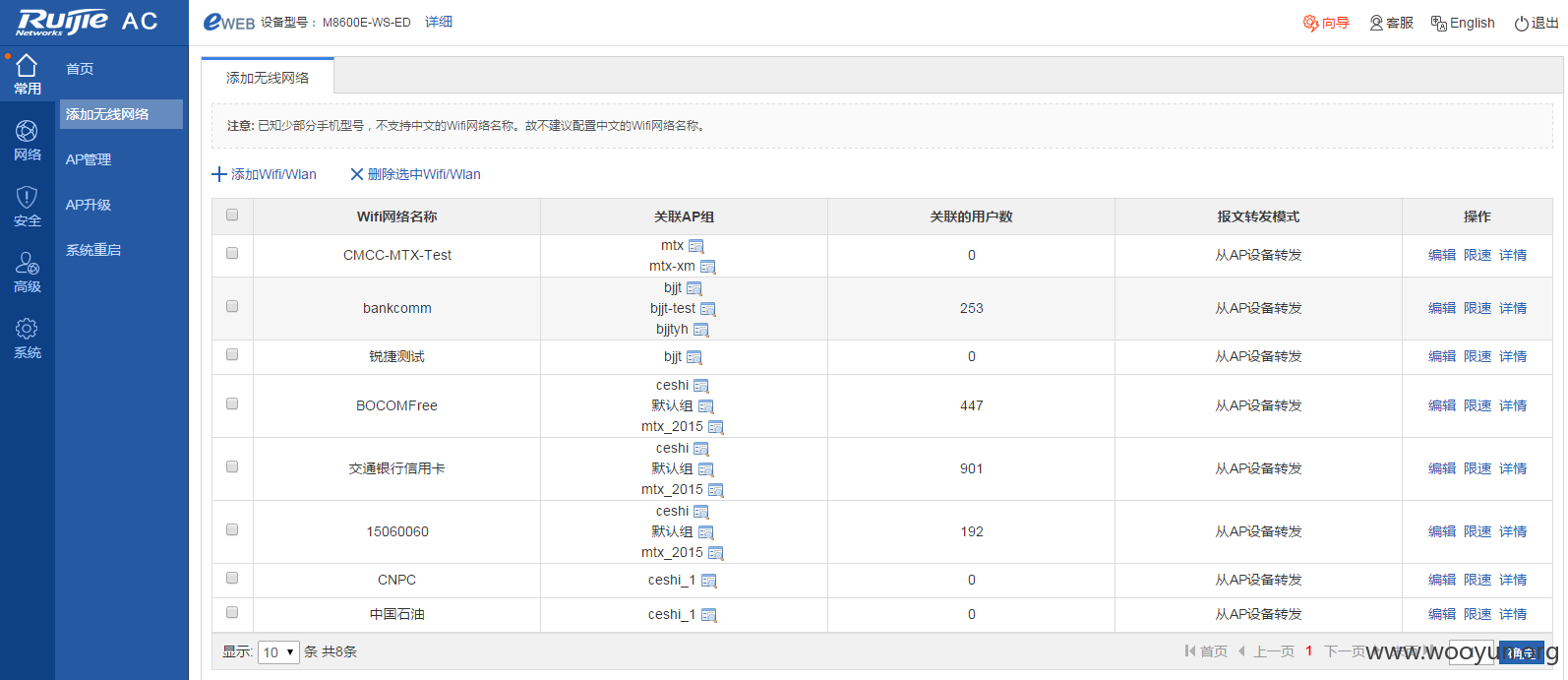
Task: Check the 中国石油 row checkbox
Action: tap(232, 612)
